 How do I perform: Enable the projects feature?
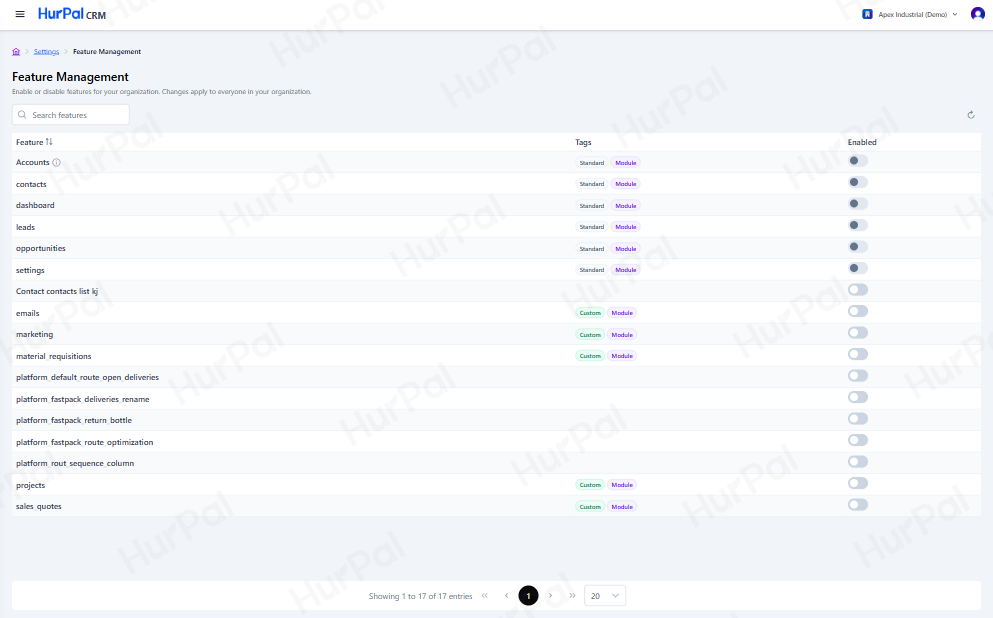coord(858,484)
